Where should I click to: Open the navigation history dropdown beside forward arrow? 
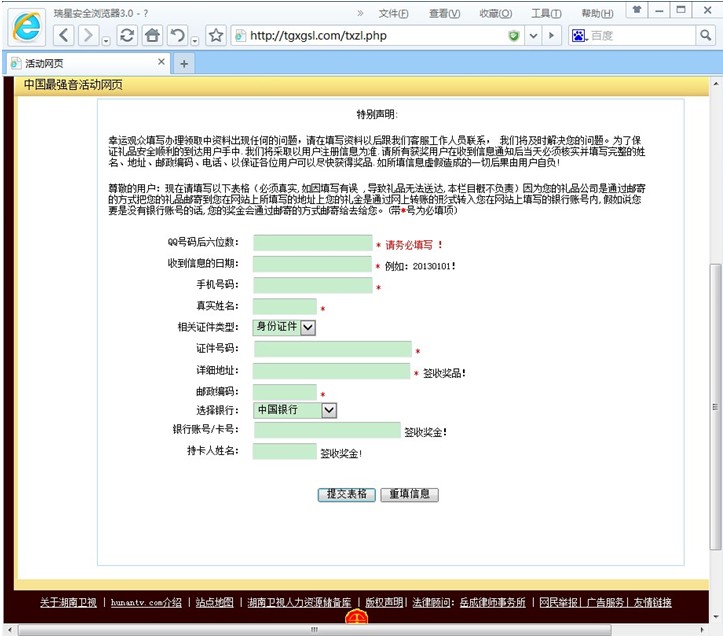(106, 41)
